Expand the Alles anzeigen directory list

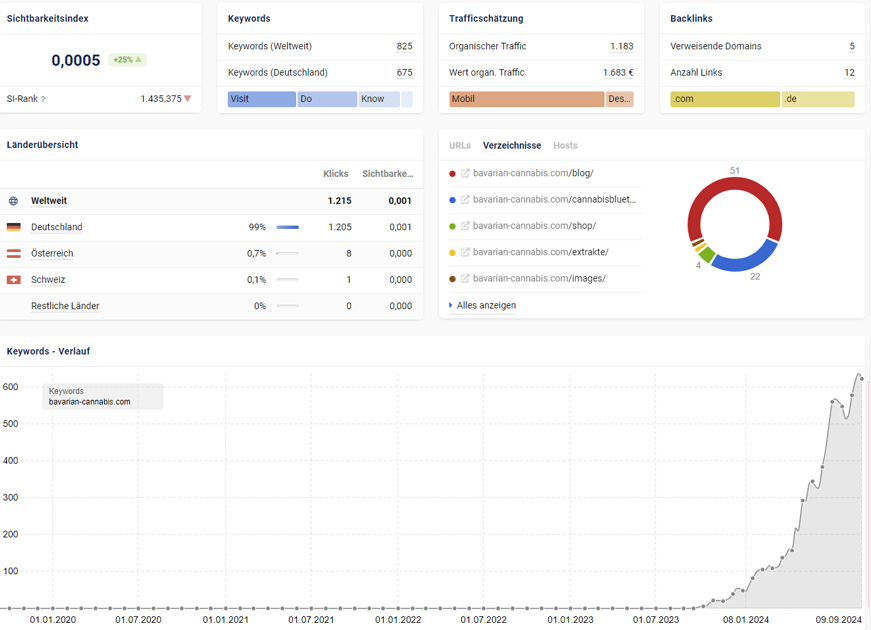pos(485,306)
